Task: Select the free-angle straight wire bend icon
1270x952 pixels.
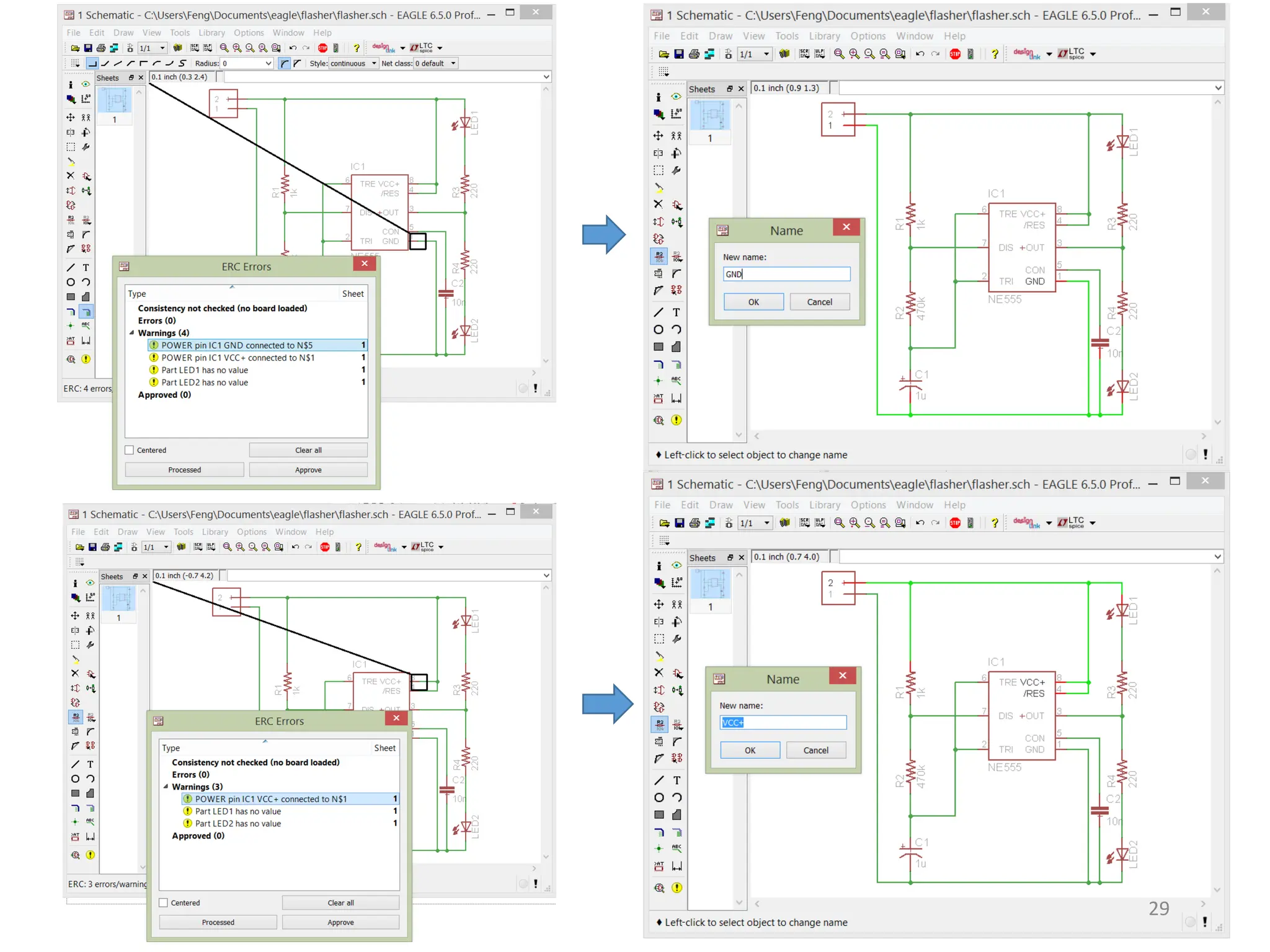Action: pyautogui.click(x=118, y=63)
